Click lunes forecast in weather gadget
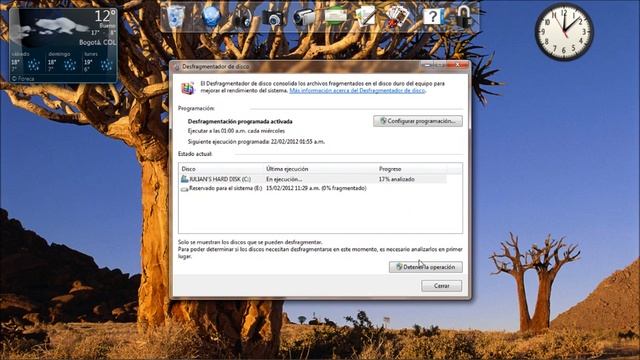Viewport: 640px width, 360px height. 99,61
